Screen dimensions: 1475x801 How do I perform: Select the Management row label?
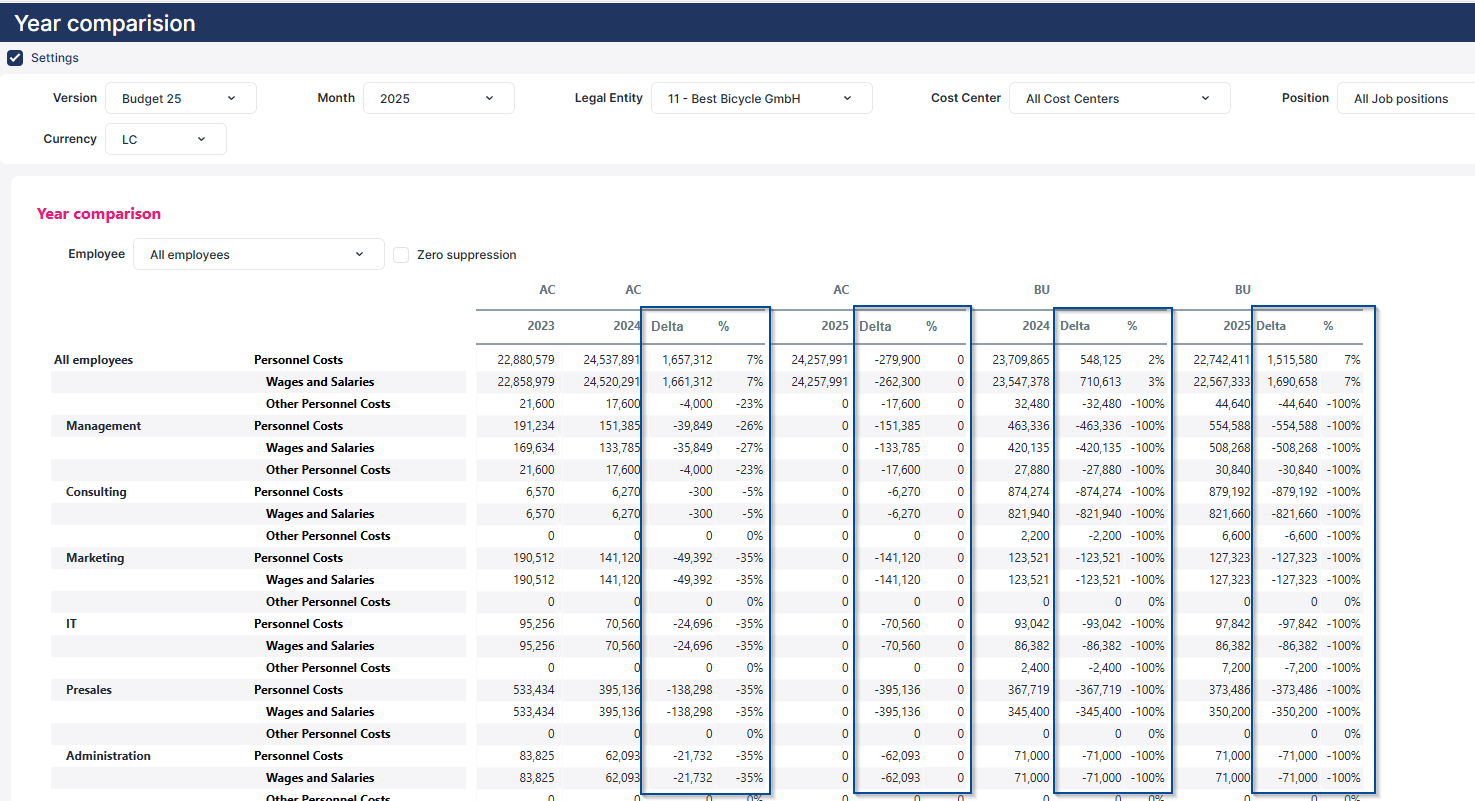coord(104,426)
